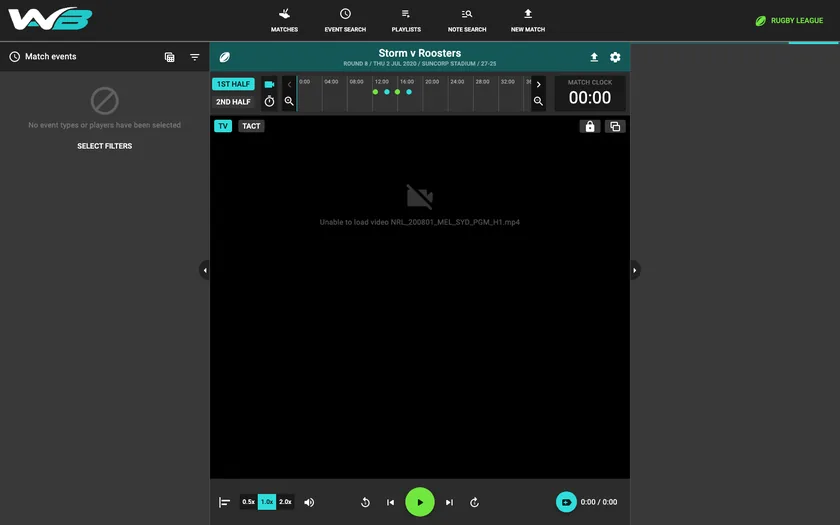The height and width of the screenshot is (525, 840).
Task: Jump forward with the forward-skip icon
Action: [474, 502]
